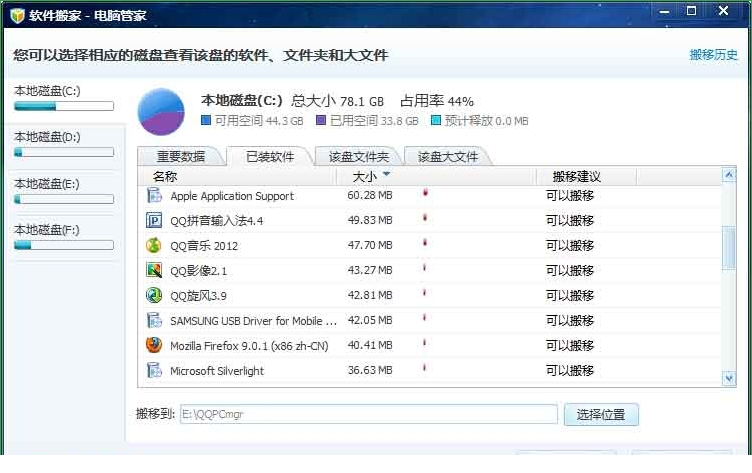
Task: Click the scrollbar up arrow in software list
Action: [x=729, y=175]
